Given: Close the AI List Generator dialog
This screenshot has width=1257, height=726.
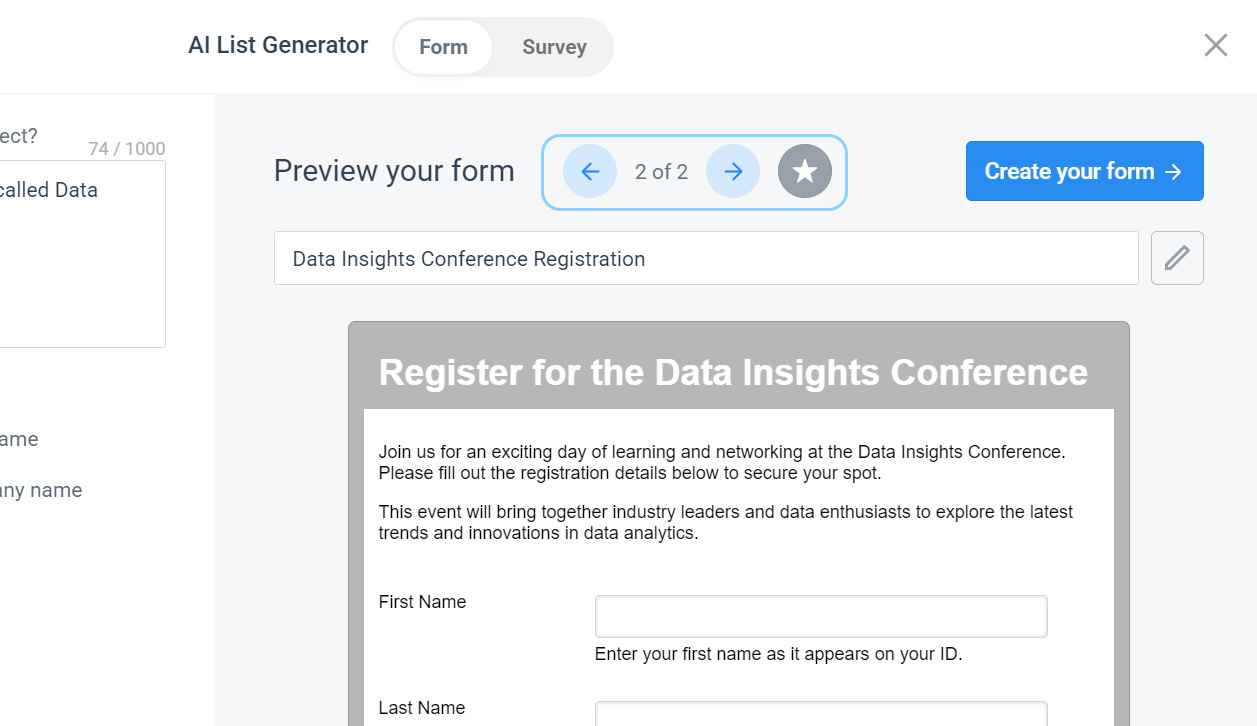Looking at the screenshot, I should (1215, 45).
